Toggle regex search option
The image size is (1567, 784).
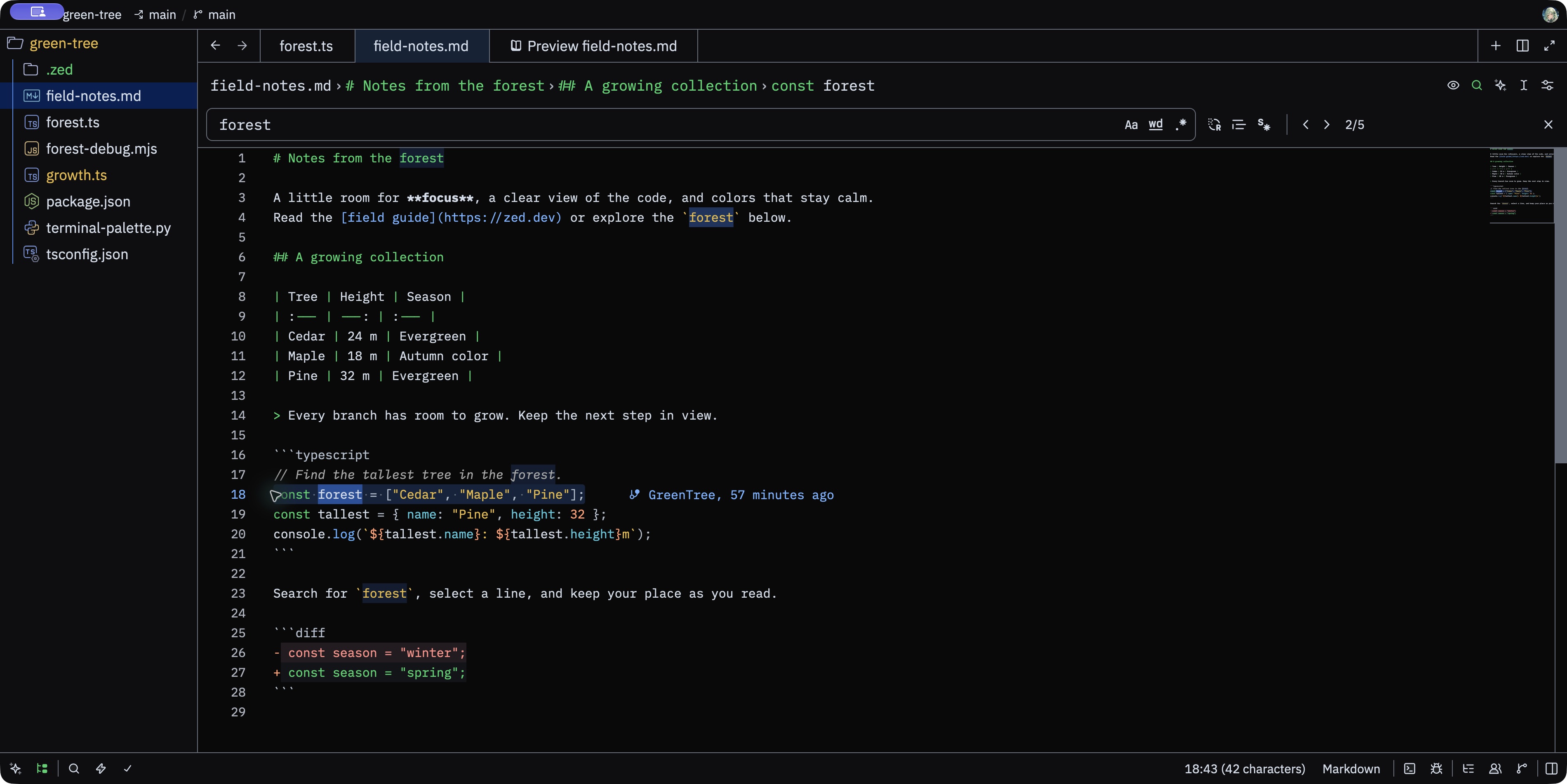point(1181,124)
